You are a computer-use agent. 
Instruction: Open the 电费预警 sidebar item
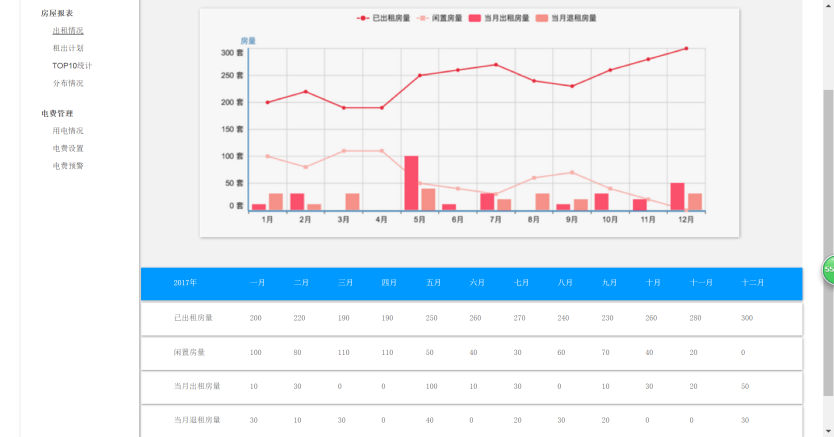click(68, 166)
